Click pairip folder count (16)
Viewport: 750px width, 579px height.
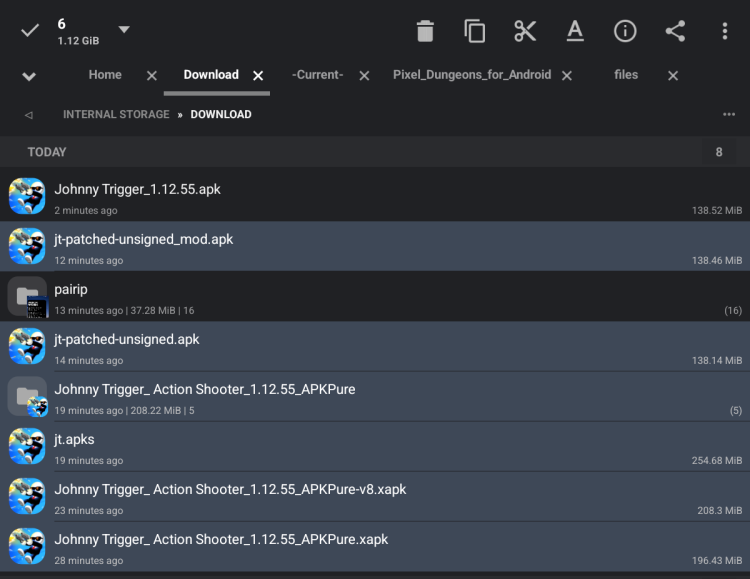click(733, 311)
